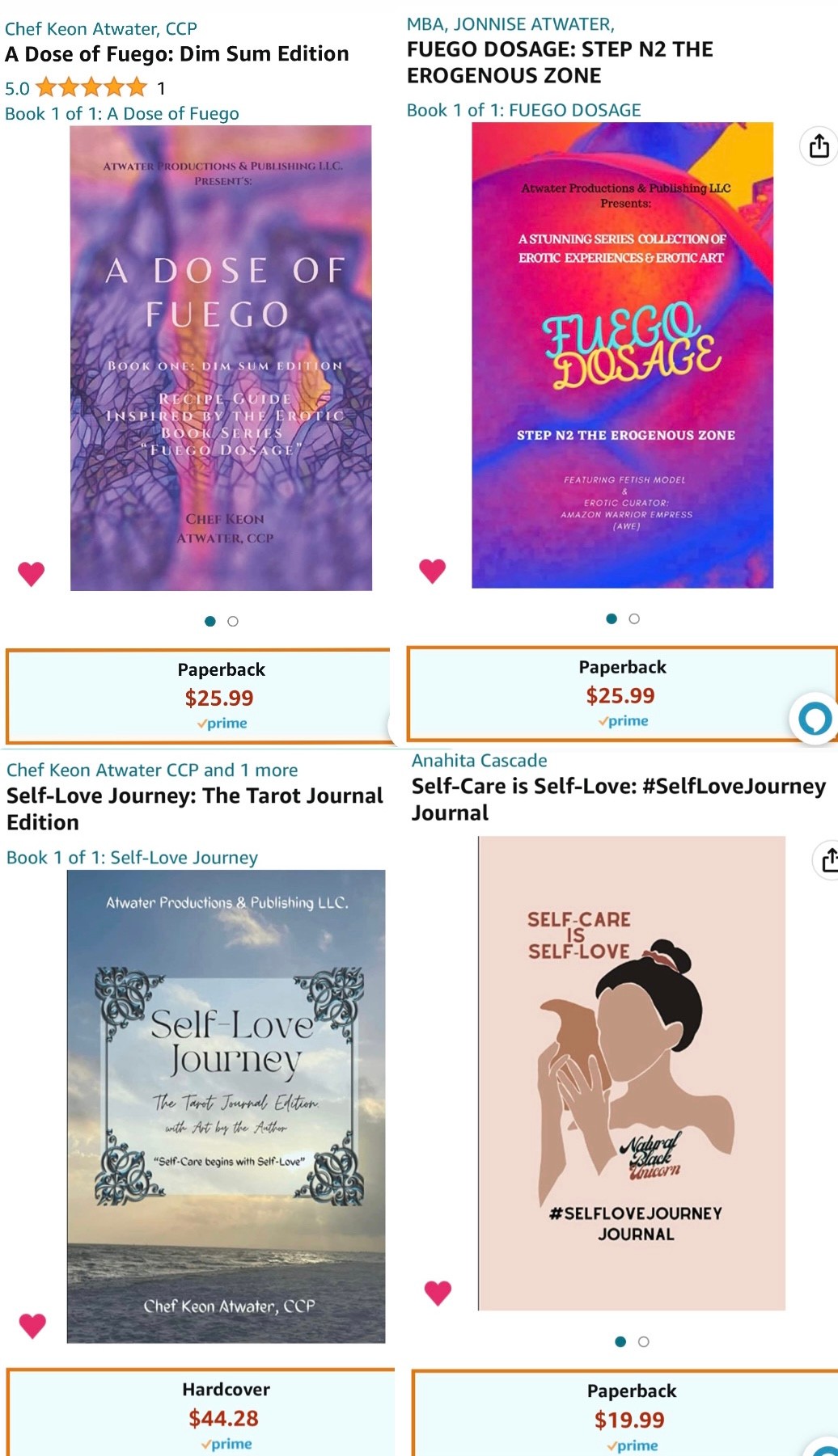The image size is (838, 1456).
Task: Open Anahita Cascade author link
Action: click(480, 761)
